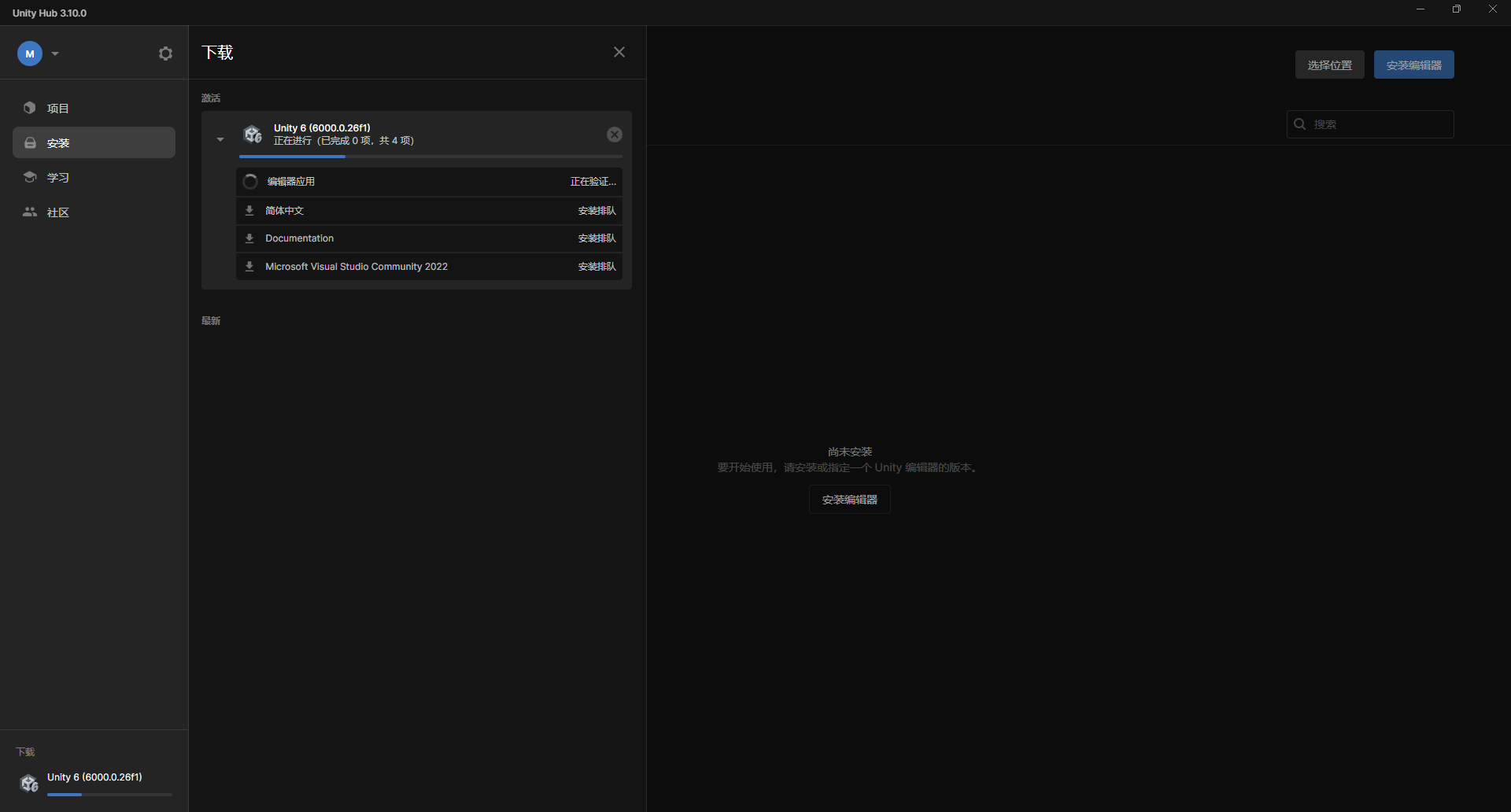Click the Unity 6 editor icon in downloads panel

click(253, 135)
